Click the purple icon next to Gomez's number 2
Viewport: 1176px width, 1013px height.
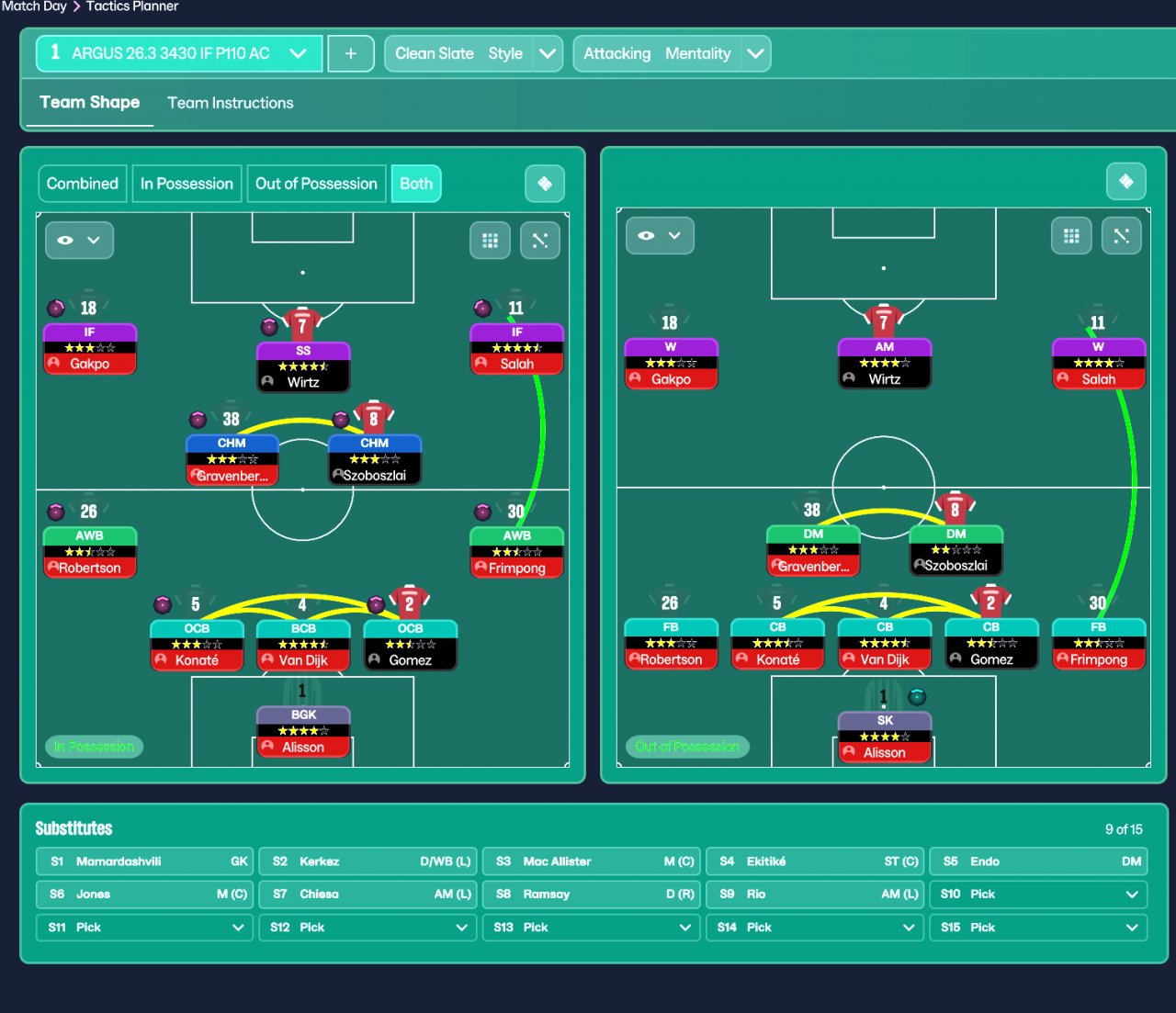376,604
